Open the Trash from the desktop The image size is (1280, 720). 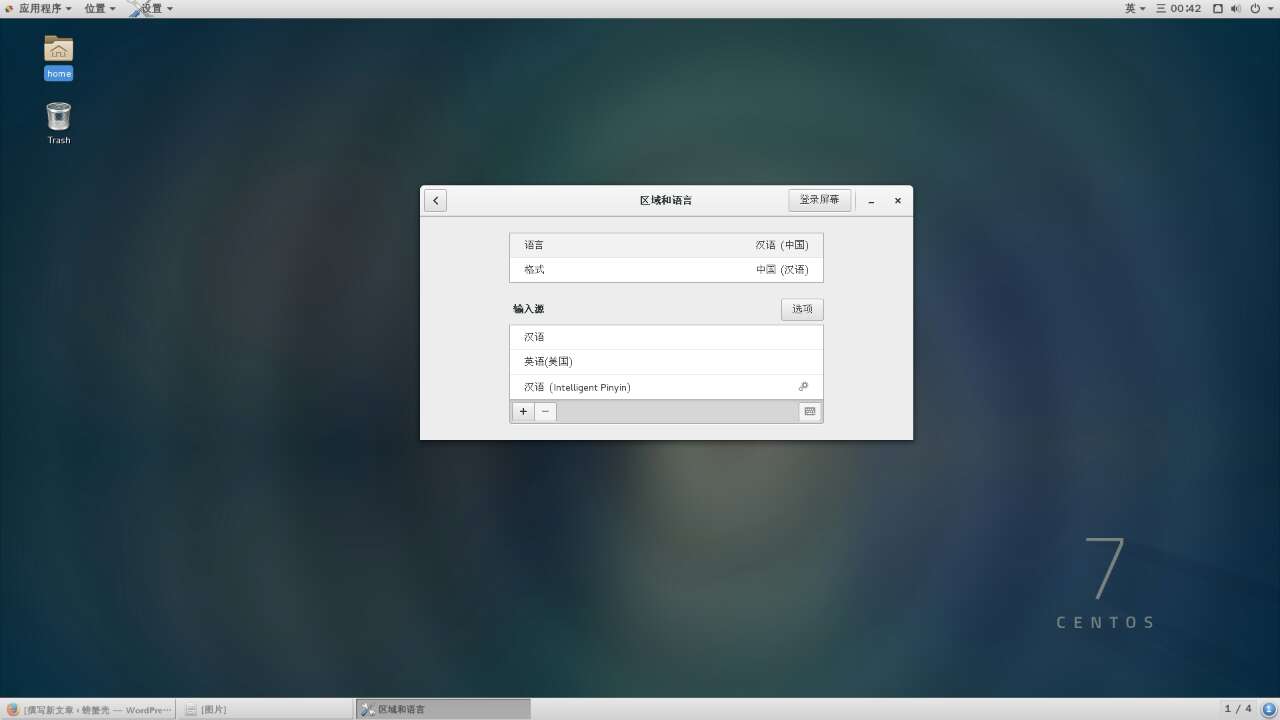tap(58, 118)
